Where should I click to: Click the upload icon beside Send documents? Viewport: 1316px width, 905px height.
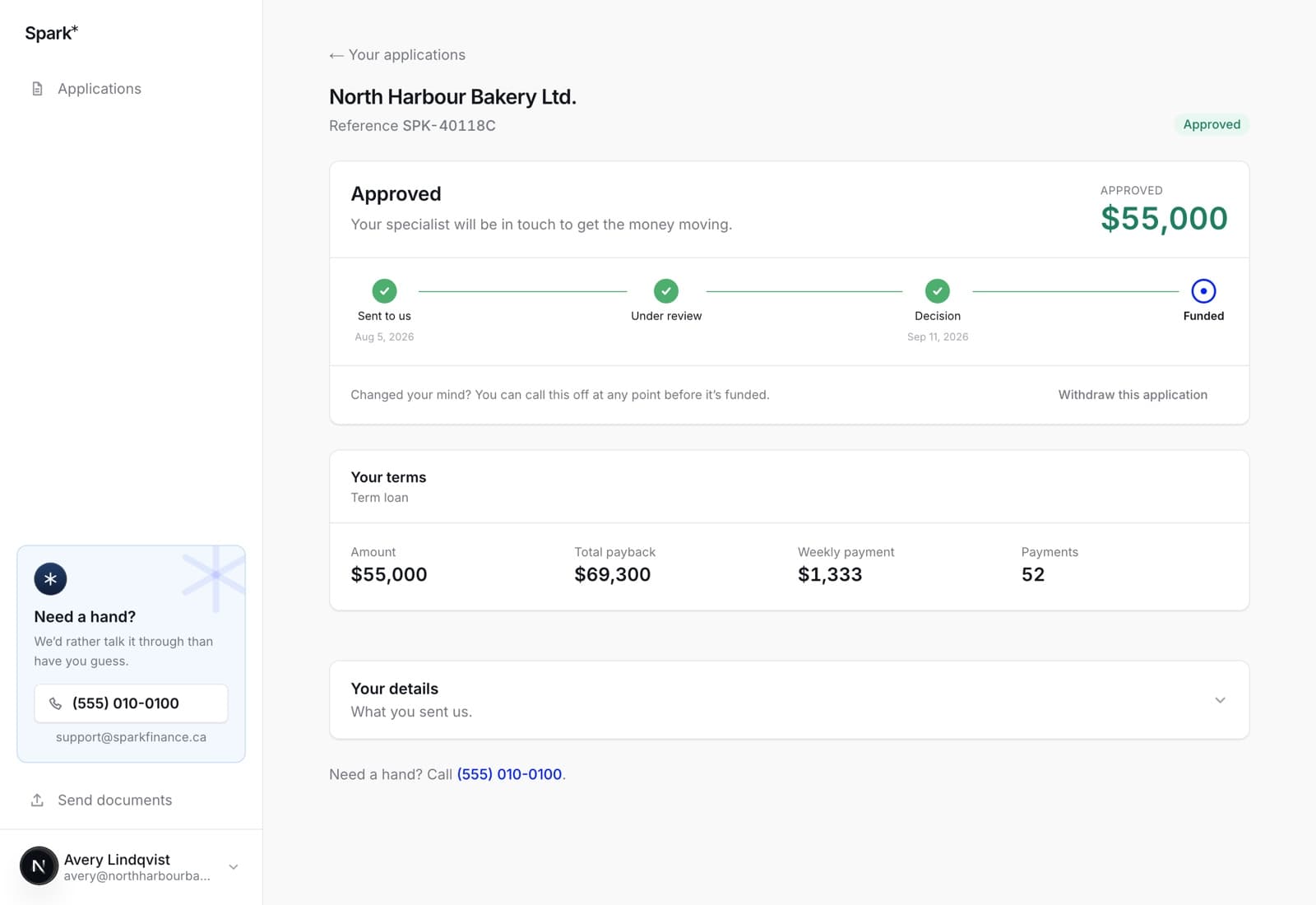coord(37,801)
